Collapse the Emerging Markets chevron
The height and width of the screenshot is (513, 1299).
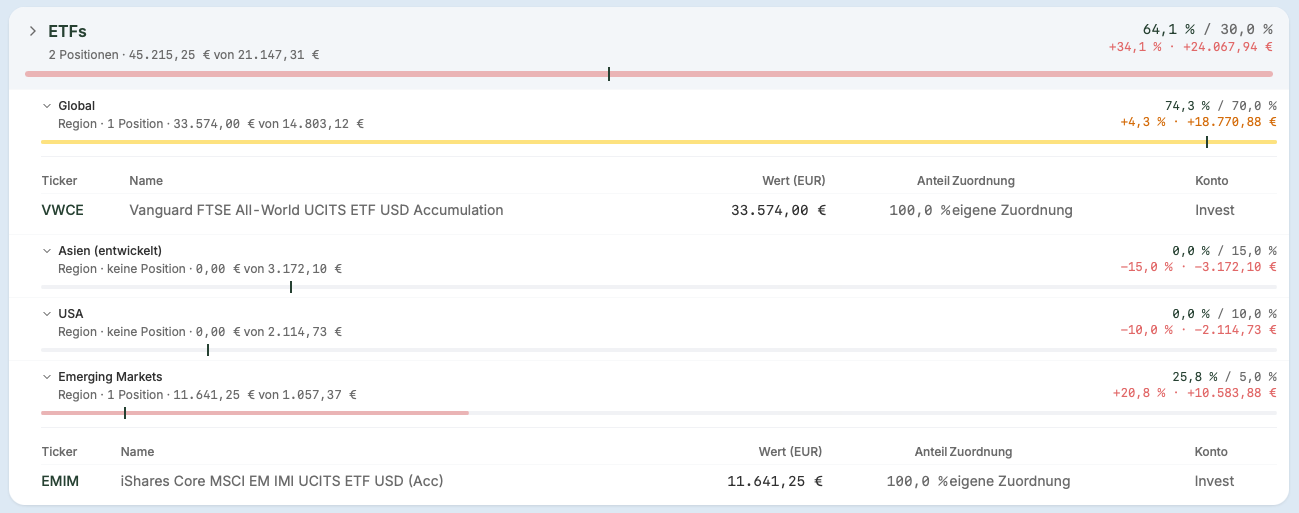[46, 376]
